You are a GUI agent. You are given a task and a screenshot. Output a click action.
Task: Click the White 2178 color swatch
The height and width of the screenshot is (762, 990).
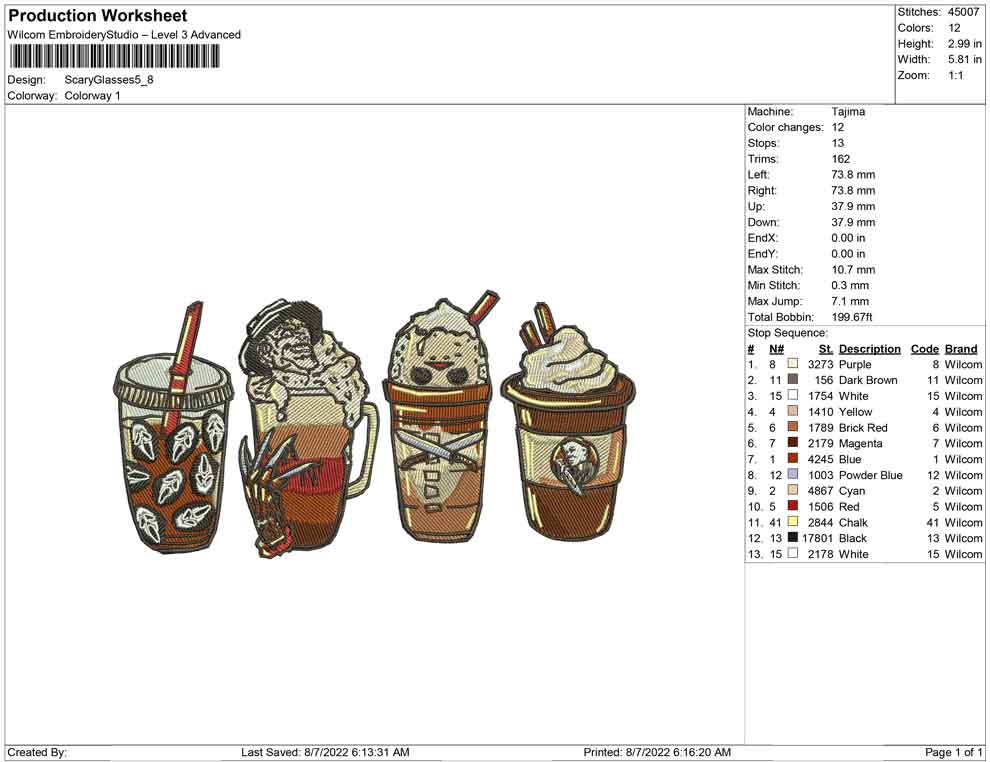tap(793, 553)
